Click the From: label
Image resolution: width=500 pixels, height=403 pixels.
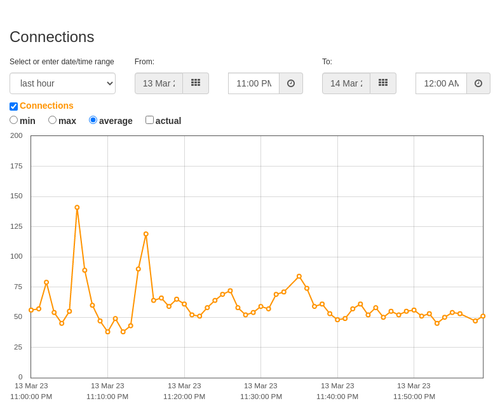(x=144, y=62)
